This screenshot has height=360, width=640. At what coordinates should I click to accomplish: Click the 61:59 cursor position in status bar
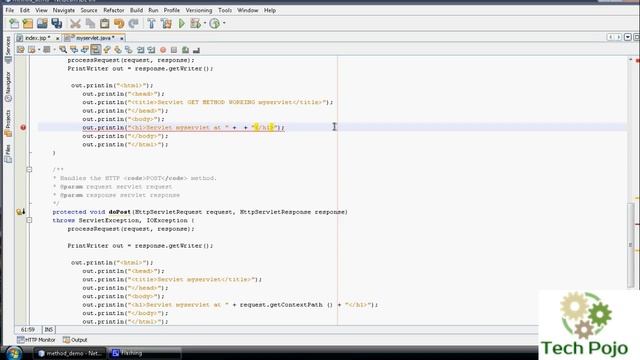[x=28, y=329]
